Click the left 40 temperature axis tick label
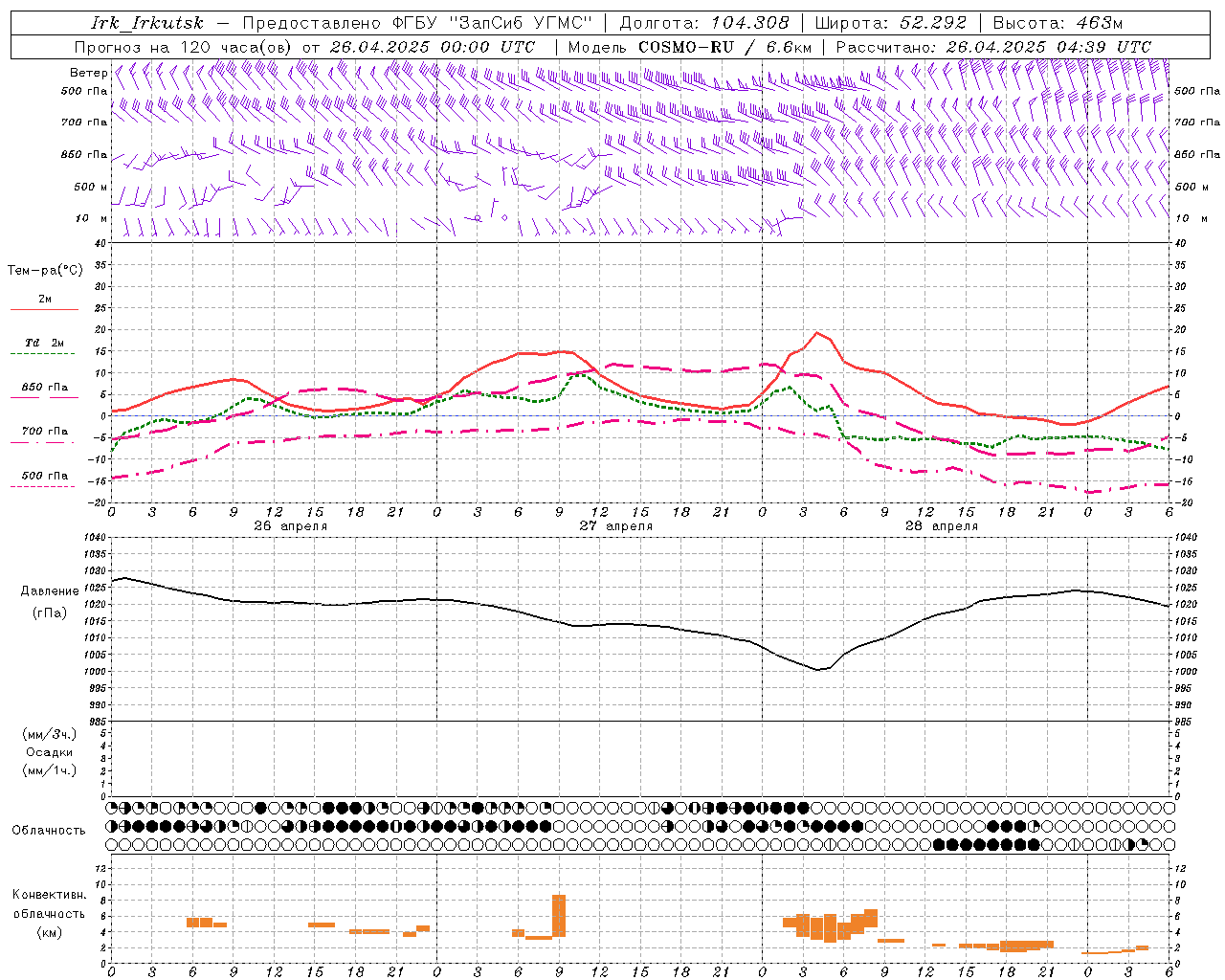The image size is (1225, 980). tap(100, 243)
